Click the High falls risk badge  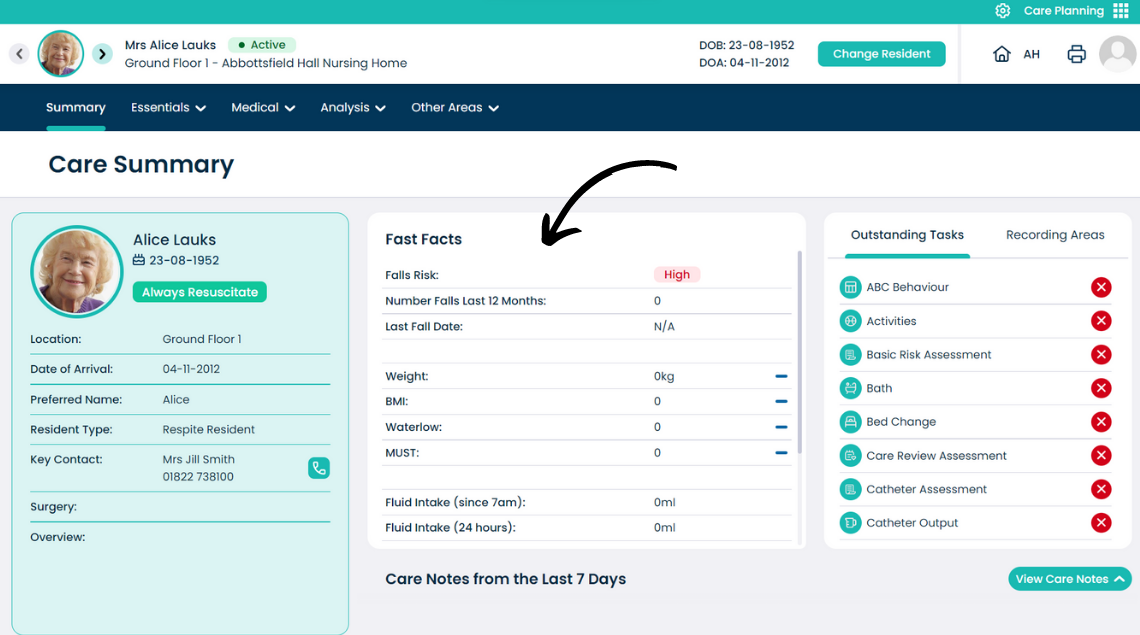point(676,275)
